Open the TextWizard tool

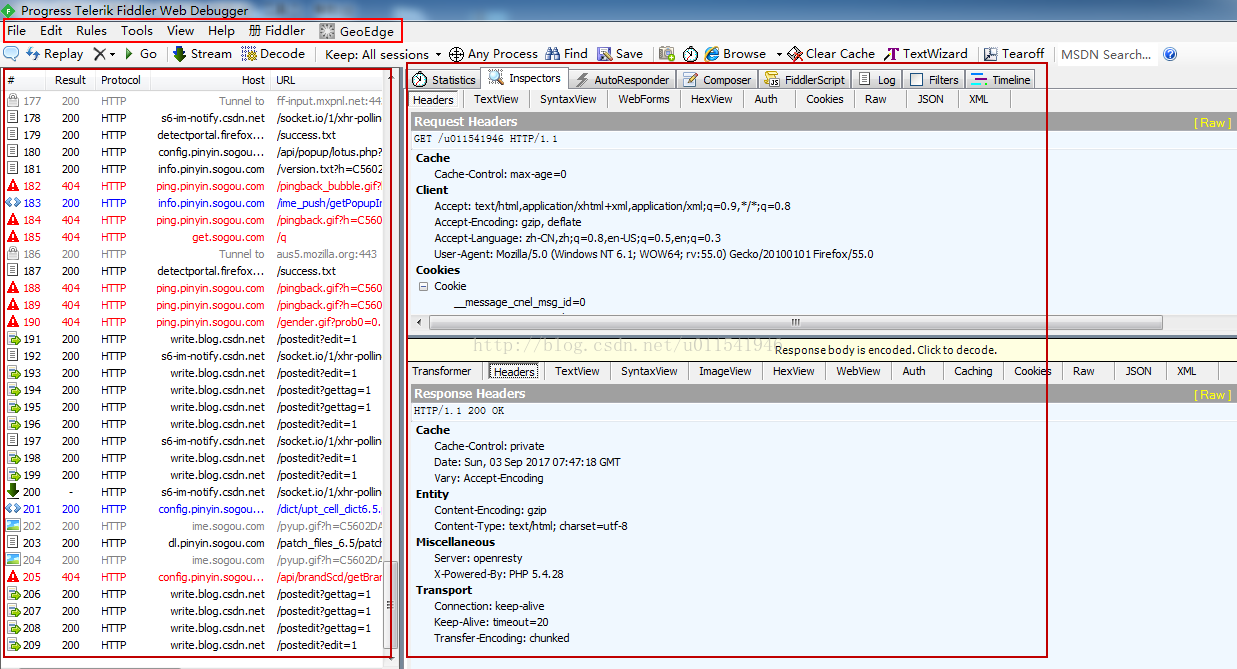(x=926, y=54)
